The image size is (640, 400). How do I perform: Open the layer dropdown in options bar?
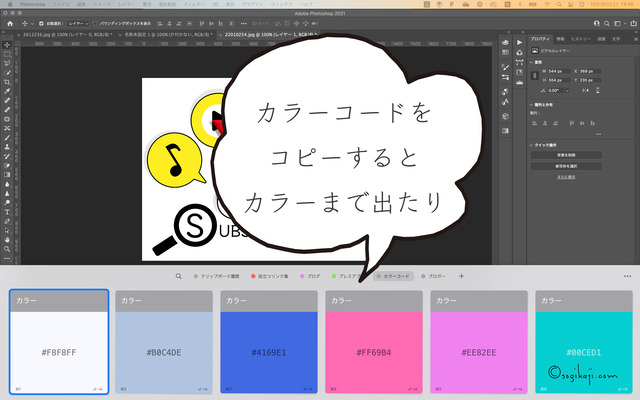[x=78, y=24]
